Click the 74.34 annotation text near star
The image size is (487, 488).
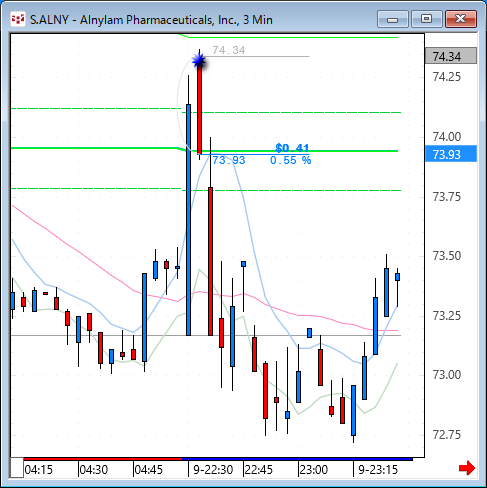[x=229, y=50]
